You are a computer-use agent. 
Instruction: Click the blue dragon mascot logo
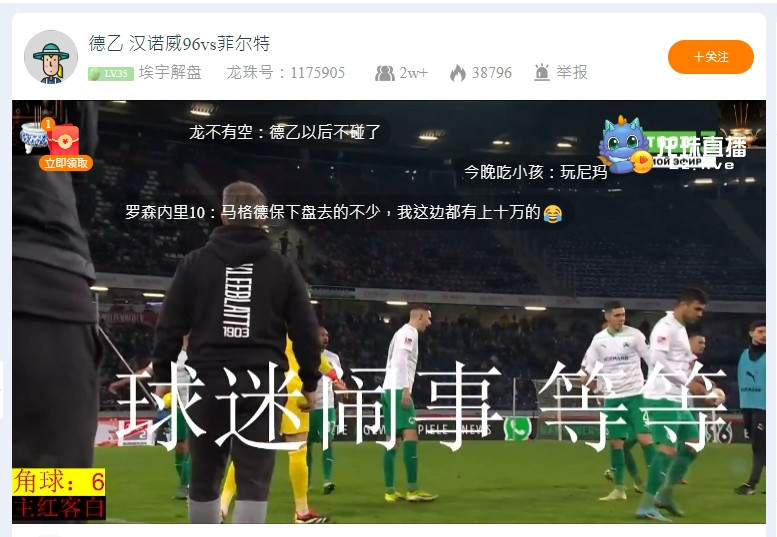coord(621,143)
